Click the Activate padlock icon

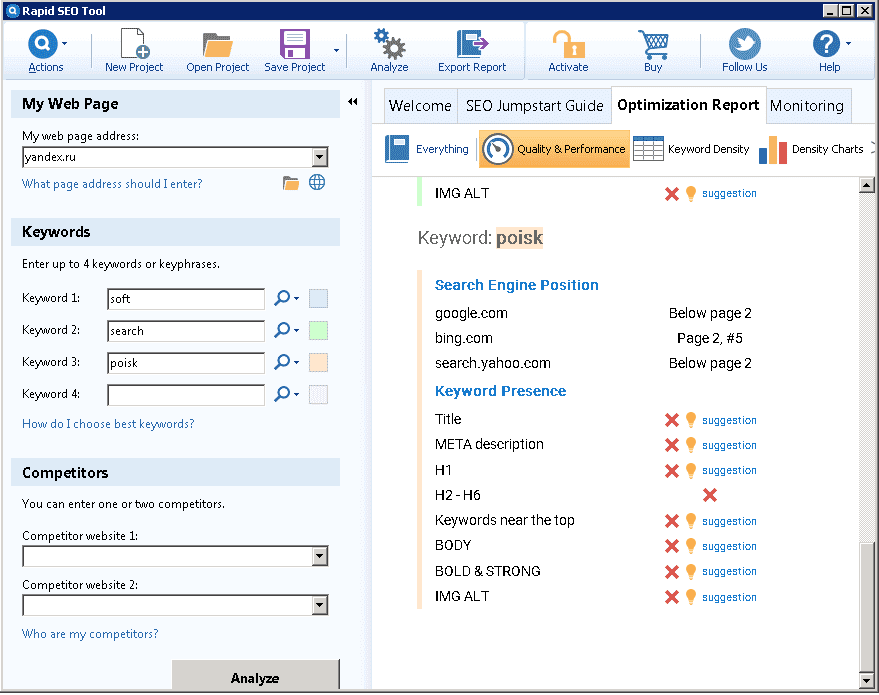568,46
